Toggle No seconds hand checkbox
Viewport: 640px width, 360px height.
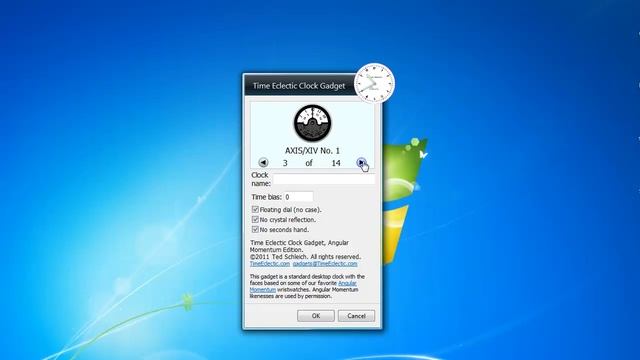point(255,229)
